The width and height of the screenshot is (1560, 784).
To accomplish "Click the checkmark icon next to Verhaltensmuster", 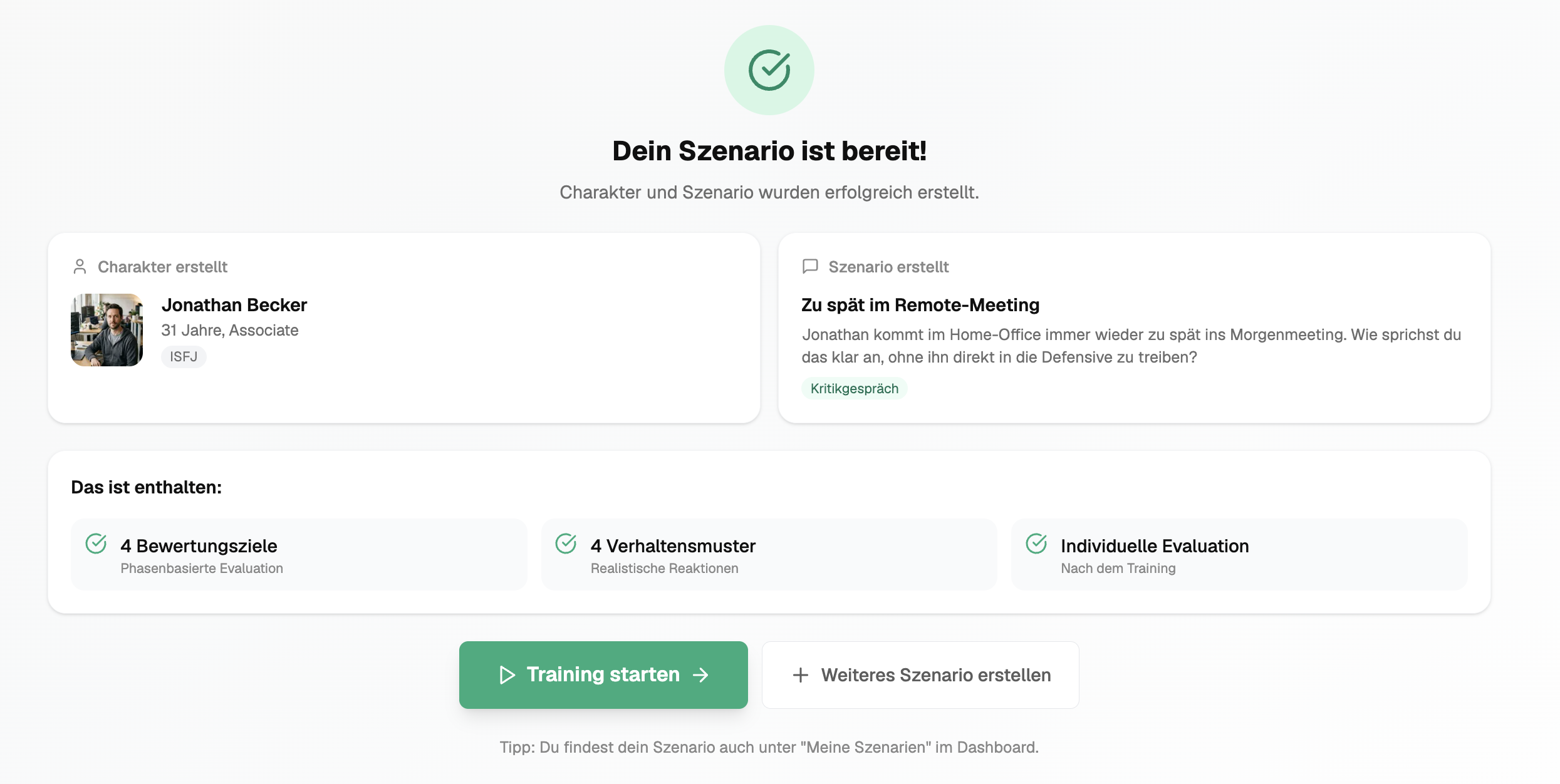I will pos(566,544).
